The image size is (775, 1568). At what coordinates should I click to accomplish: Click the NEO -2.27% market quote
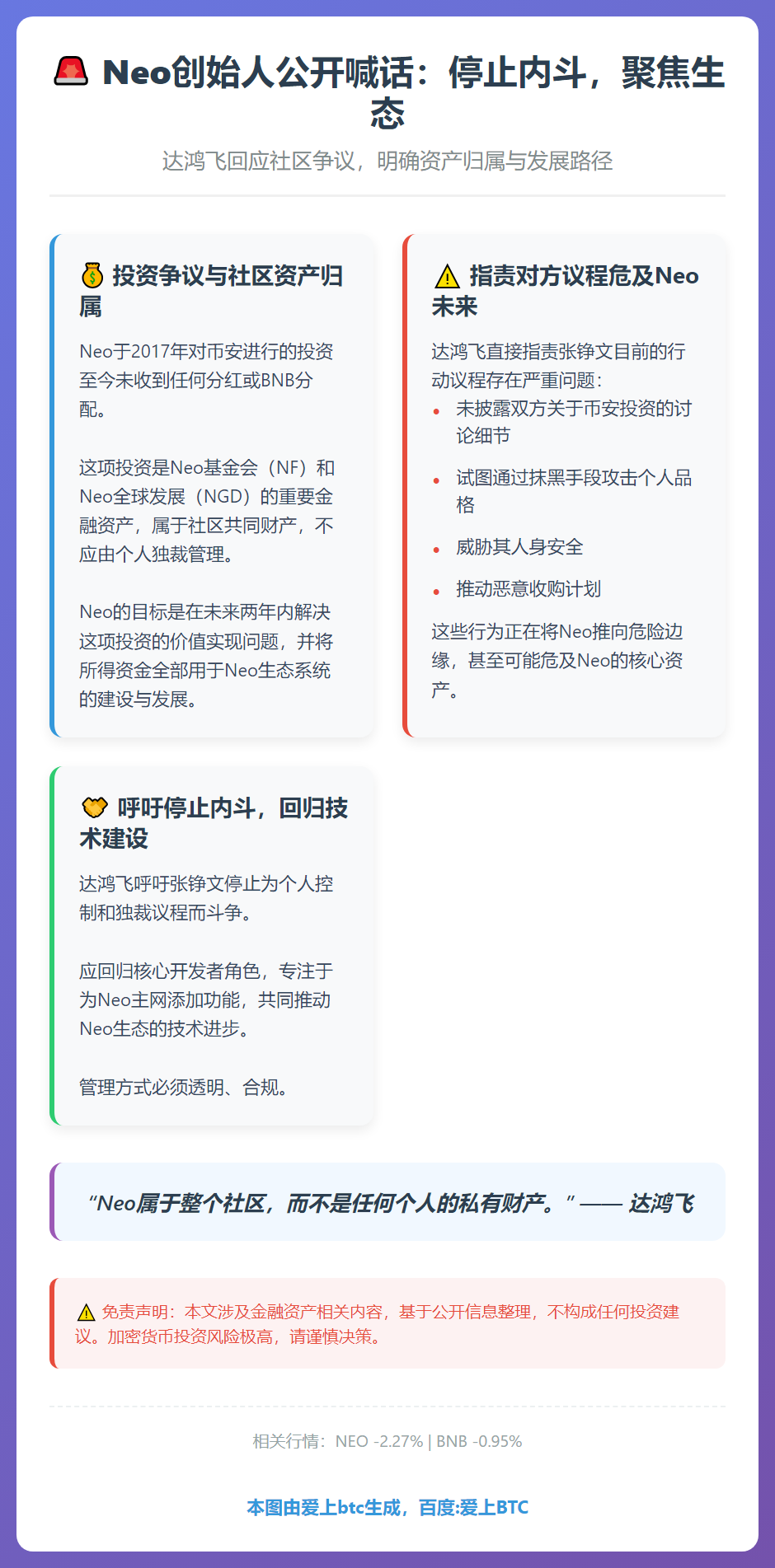tap(378, 1441)
